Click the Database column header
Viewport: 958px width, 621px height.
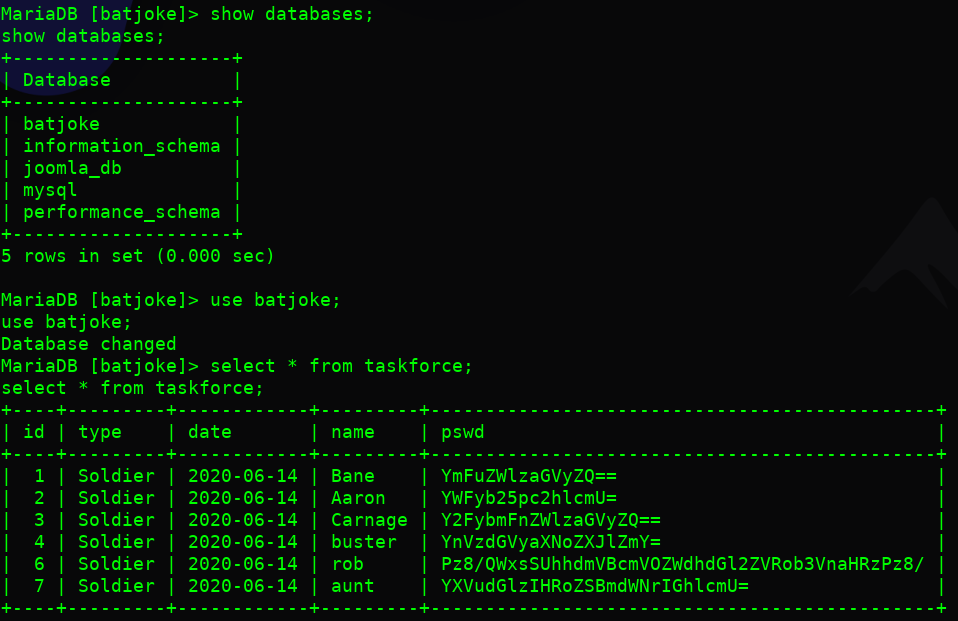(x=66, y=80)
